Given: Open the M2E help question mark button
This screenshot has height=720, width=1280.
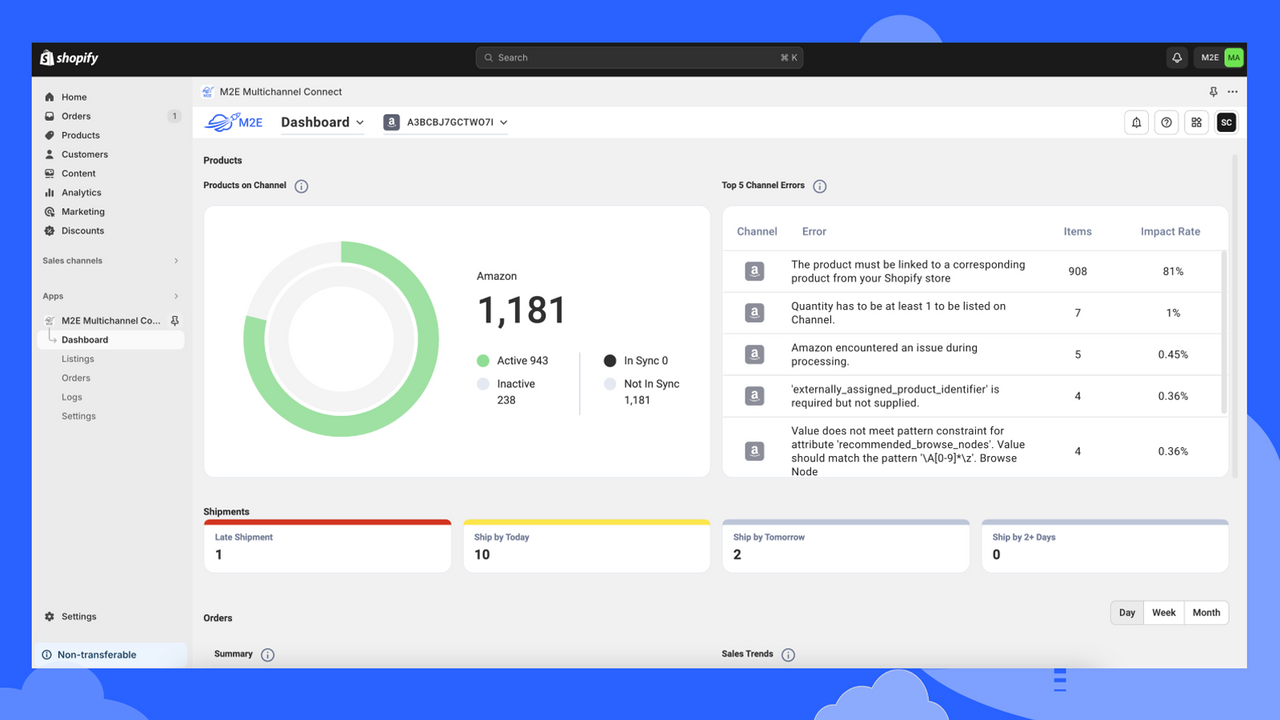Looking at the screenshot, I should pyautogui.click(x=1166, y=122).
